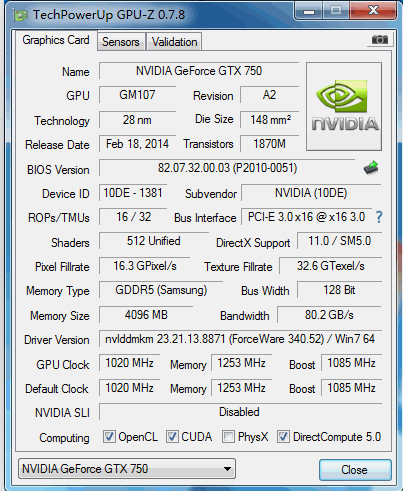Enable the PhysX checkbox
Viewport: 403px width, 491px height.
click(228, 437)
